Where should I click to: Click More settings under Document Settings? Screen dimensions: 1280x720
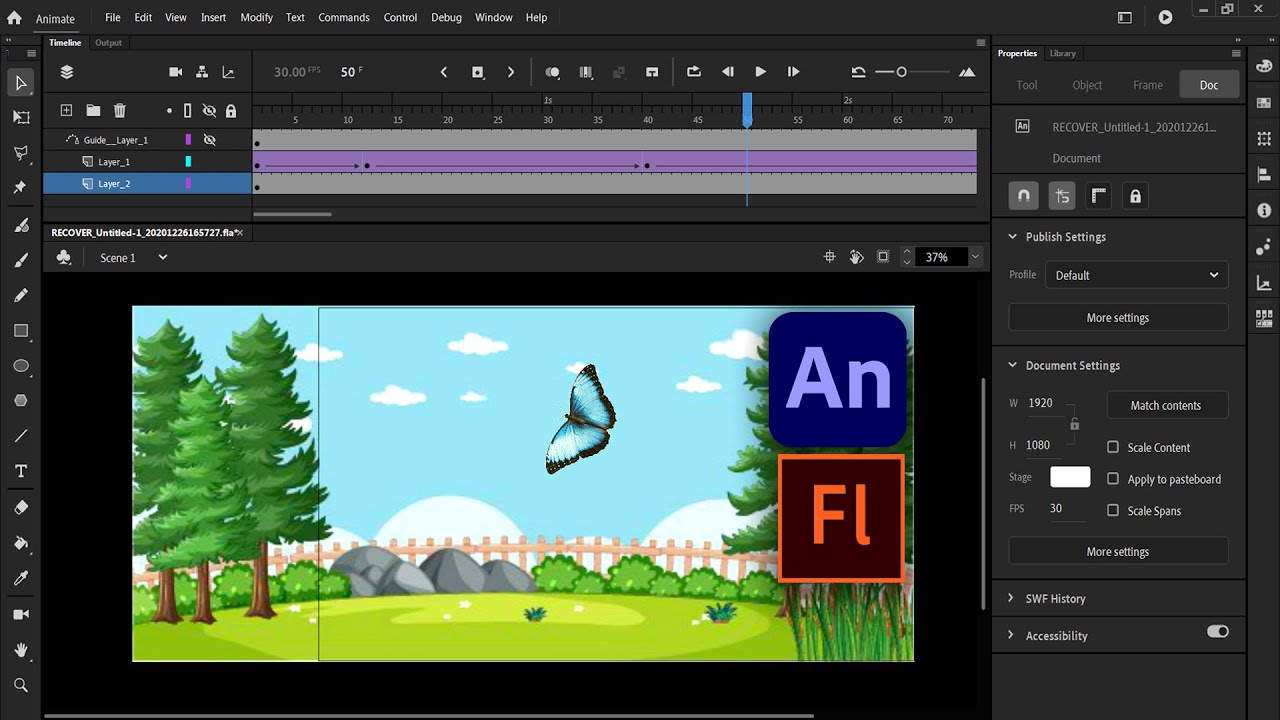tap(1118, 551)
